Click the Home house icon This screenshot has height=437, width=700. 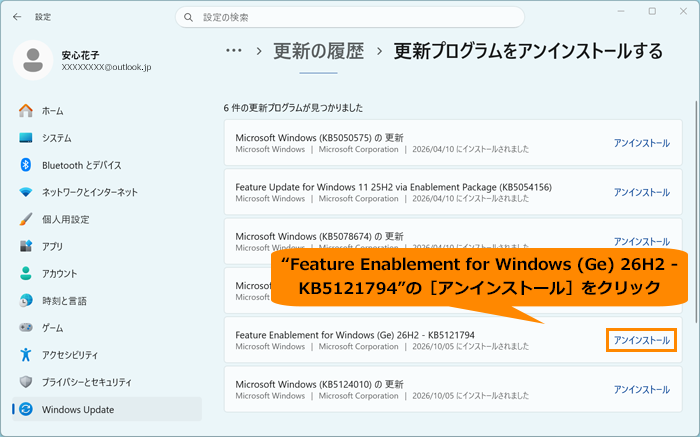[x=26, y=111]
